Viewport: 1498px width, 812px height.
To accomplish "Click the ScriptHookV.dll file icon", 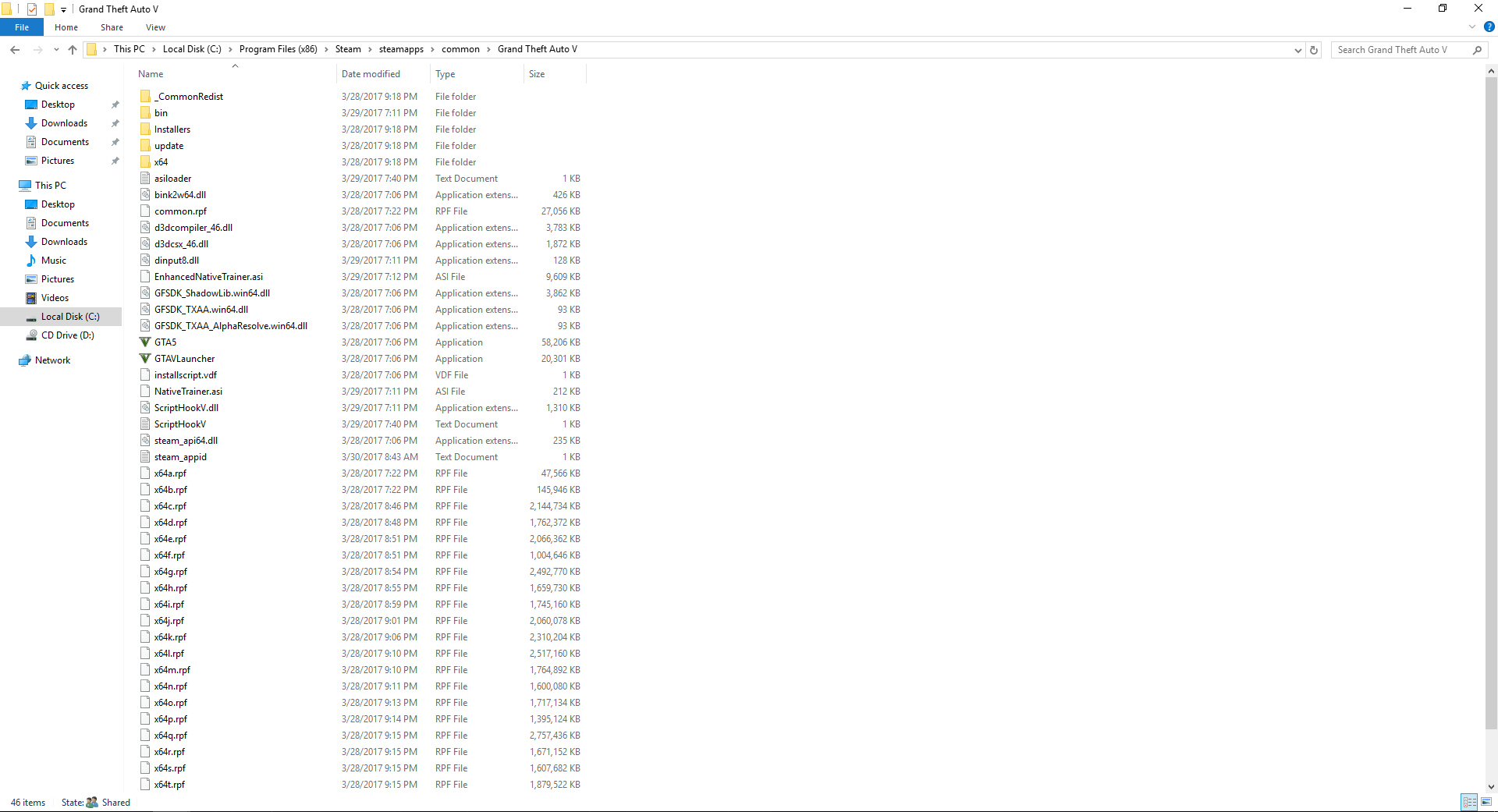I will (145, 408).
